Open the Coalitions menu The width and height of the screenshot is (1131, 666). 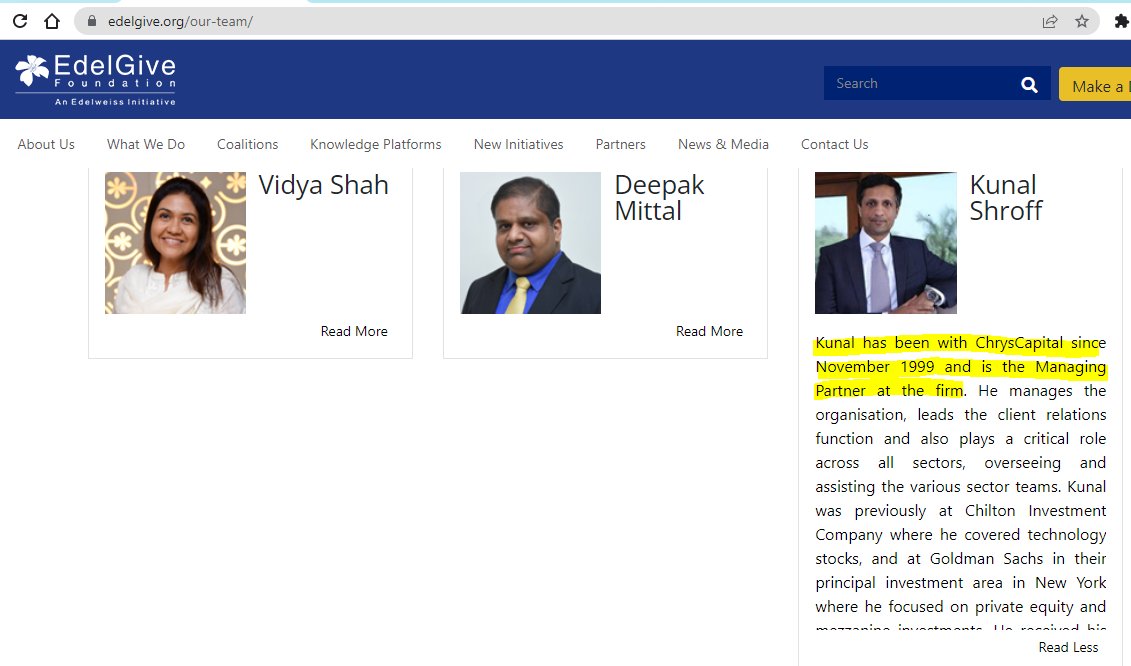pos(247,144)
